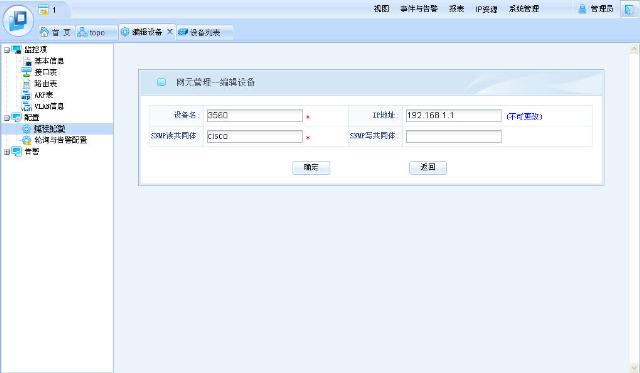Click the 确定 confirm button

point(311,167)
